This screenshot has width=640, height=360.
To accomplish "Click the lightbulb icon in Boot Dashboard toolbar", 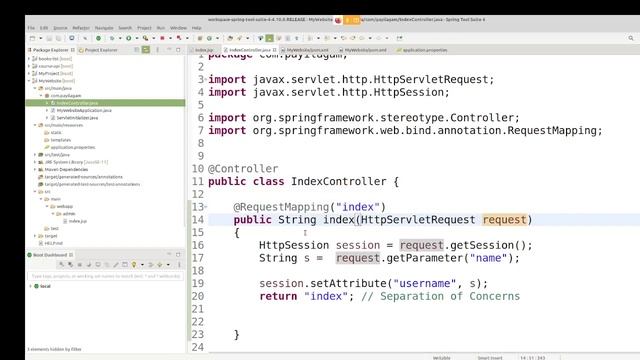I will [133, 265].
